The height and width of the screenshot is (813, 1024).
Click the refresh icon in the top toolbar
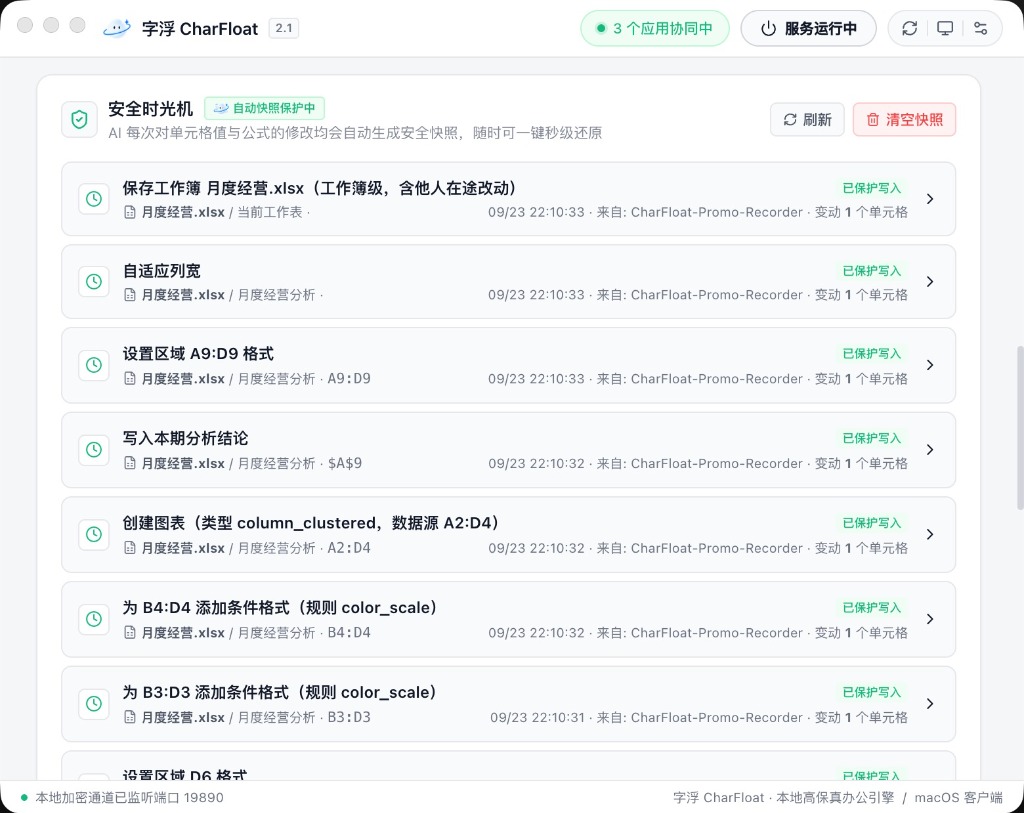pyautogui.click(x=910, y=28)
